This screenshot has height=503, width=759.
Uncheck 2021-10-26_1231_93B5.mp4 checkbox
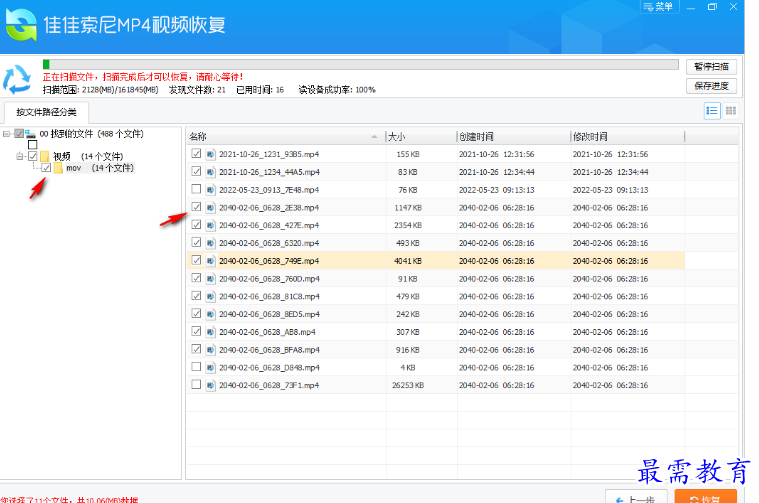[x=196, y=153]
